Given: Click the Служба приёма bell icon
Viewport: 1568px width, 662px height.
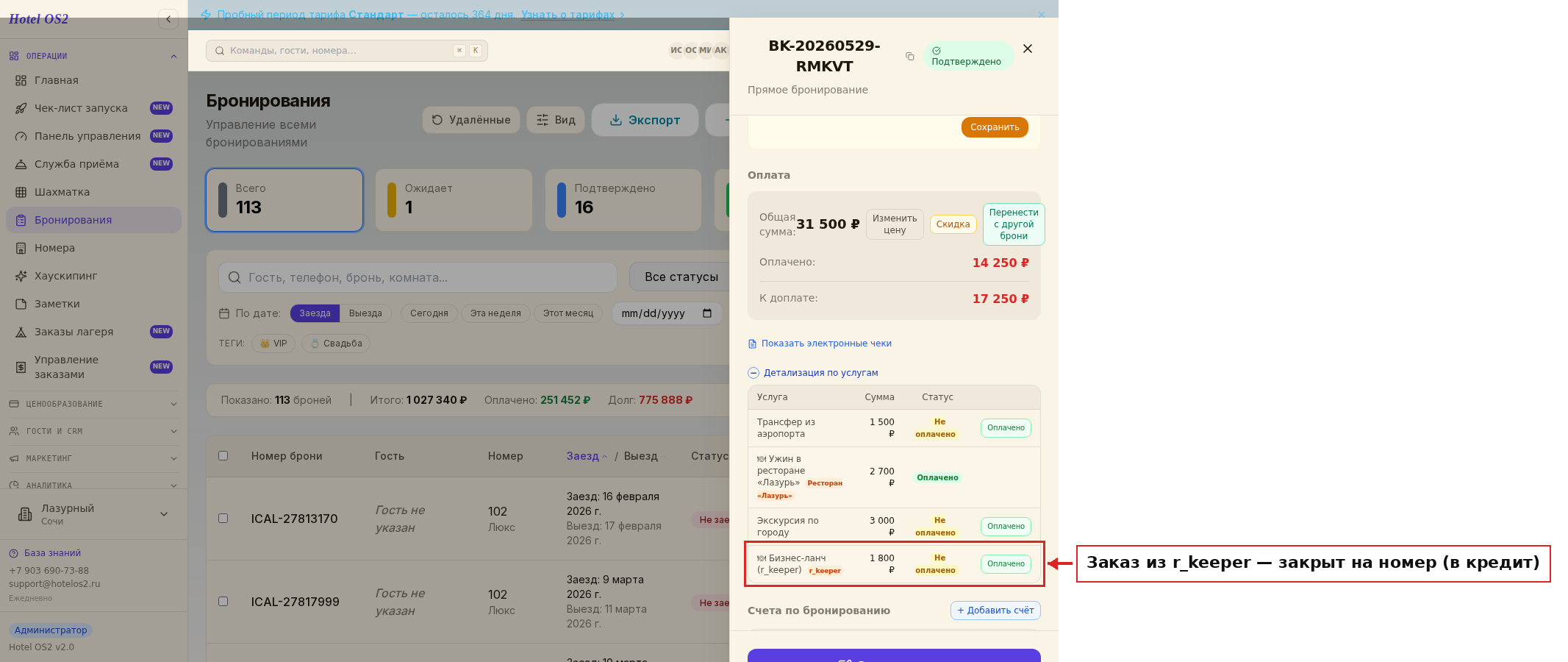Looking at the screenshot, I should coord(21,164).
